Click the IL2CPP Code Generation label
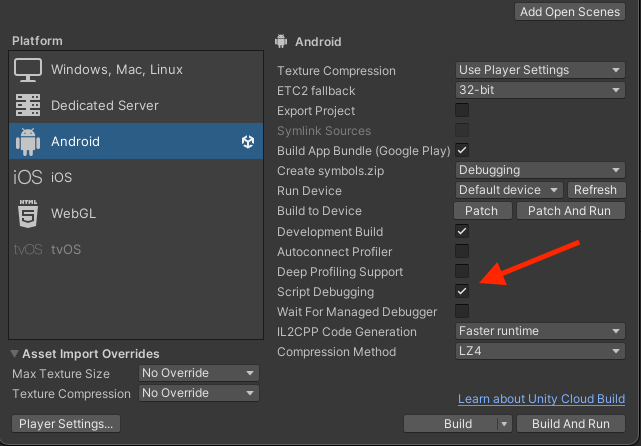Viewport: 641px width, 446px height. click(347, 332)
